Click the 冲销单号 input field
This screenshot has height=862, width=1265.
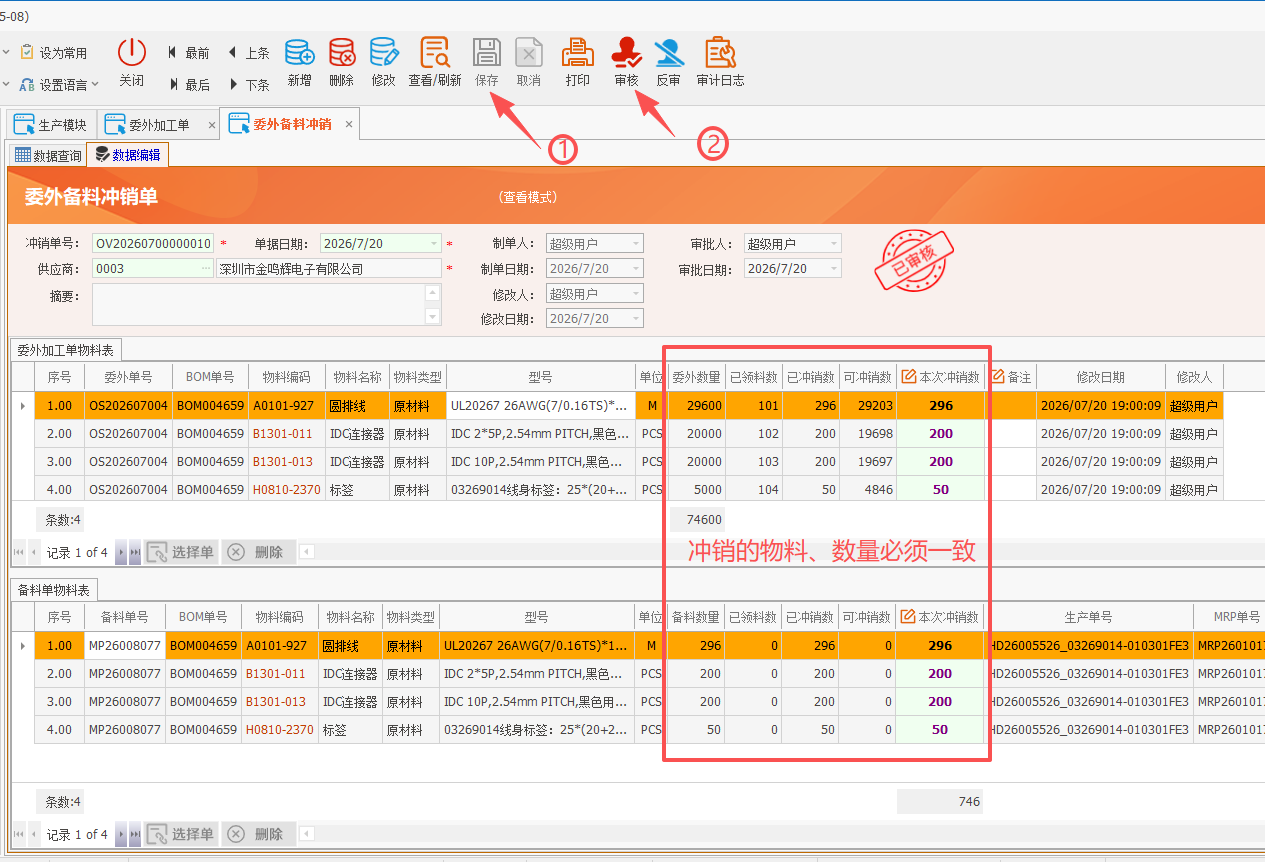tap(153, 243)
